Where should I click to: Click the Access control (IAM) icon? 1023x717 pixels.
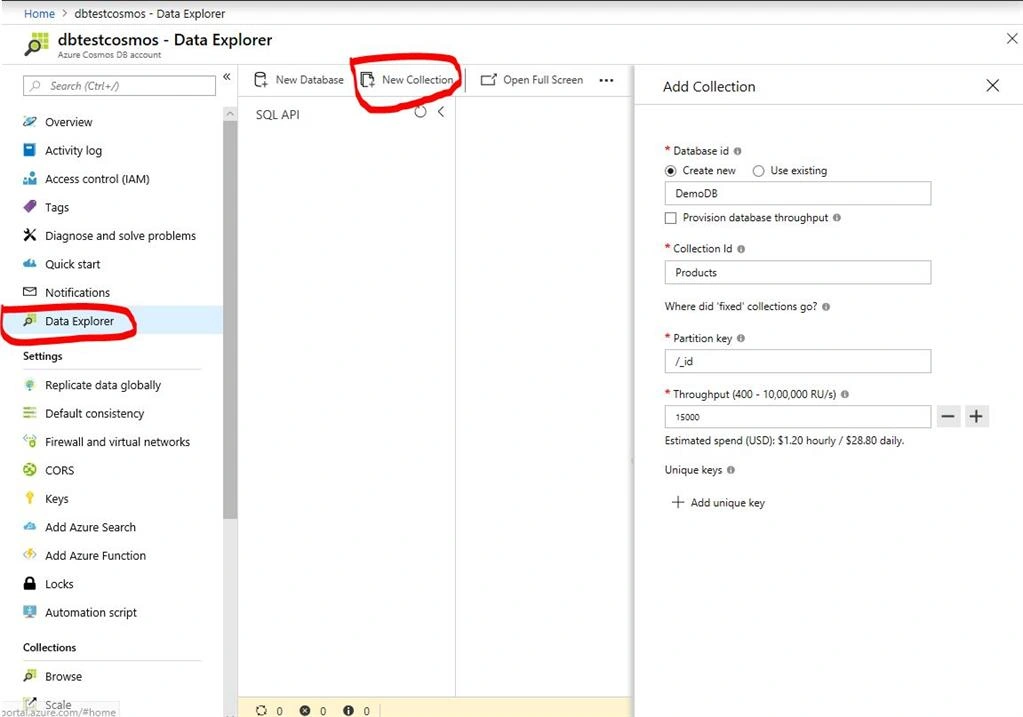click(29, 178)
